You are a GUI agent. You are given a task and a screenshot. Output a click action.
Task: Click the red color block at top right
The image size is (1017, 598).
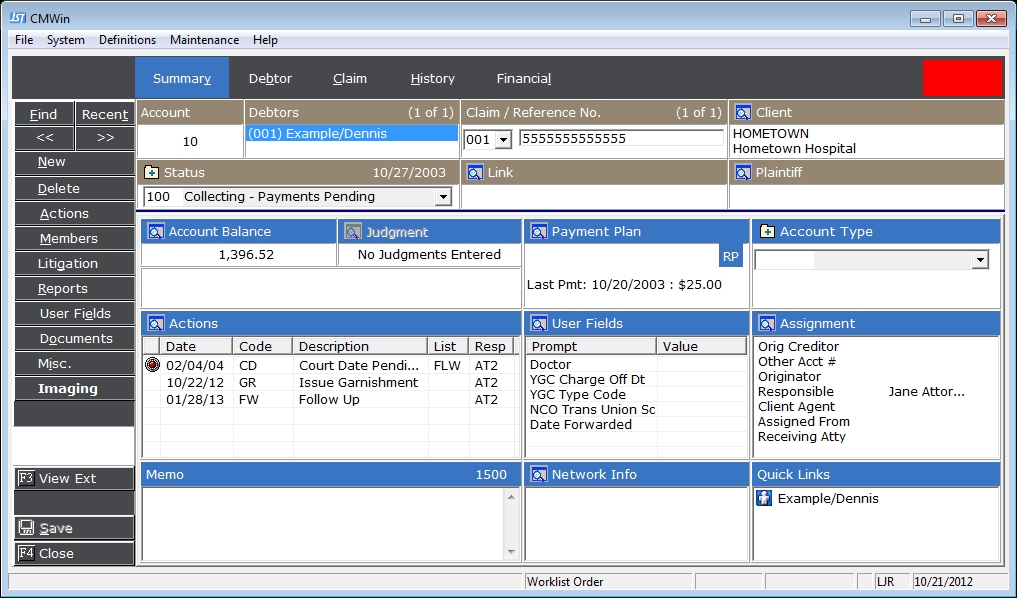962,78
